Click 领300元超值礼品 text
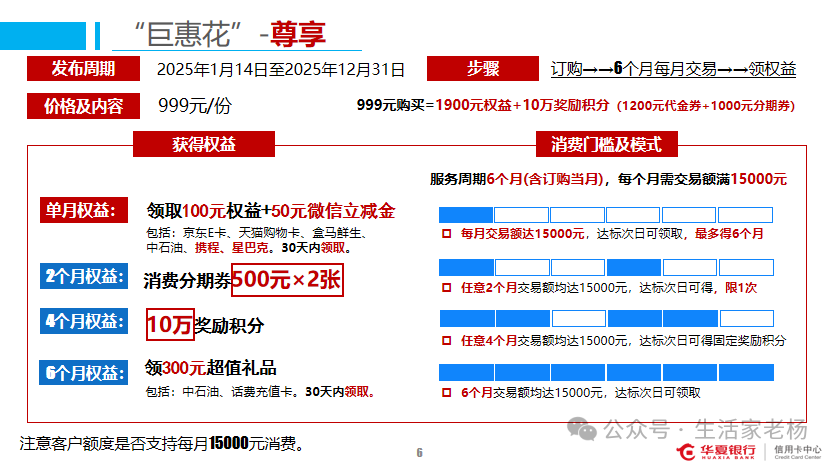Screen dimensions: 834x462 coord(211,368)
